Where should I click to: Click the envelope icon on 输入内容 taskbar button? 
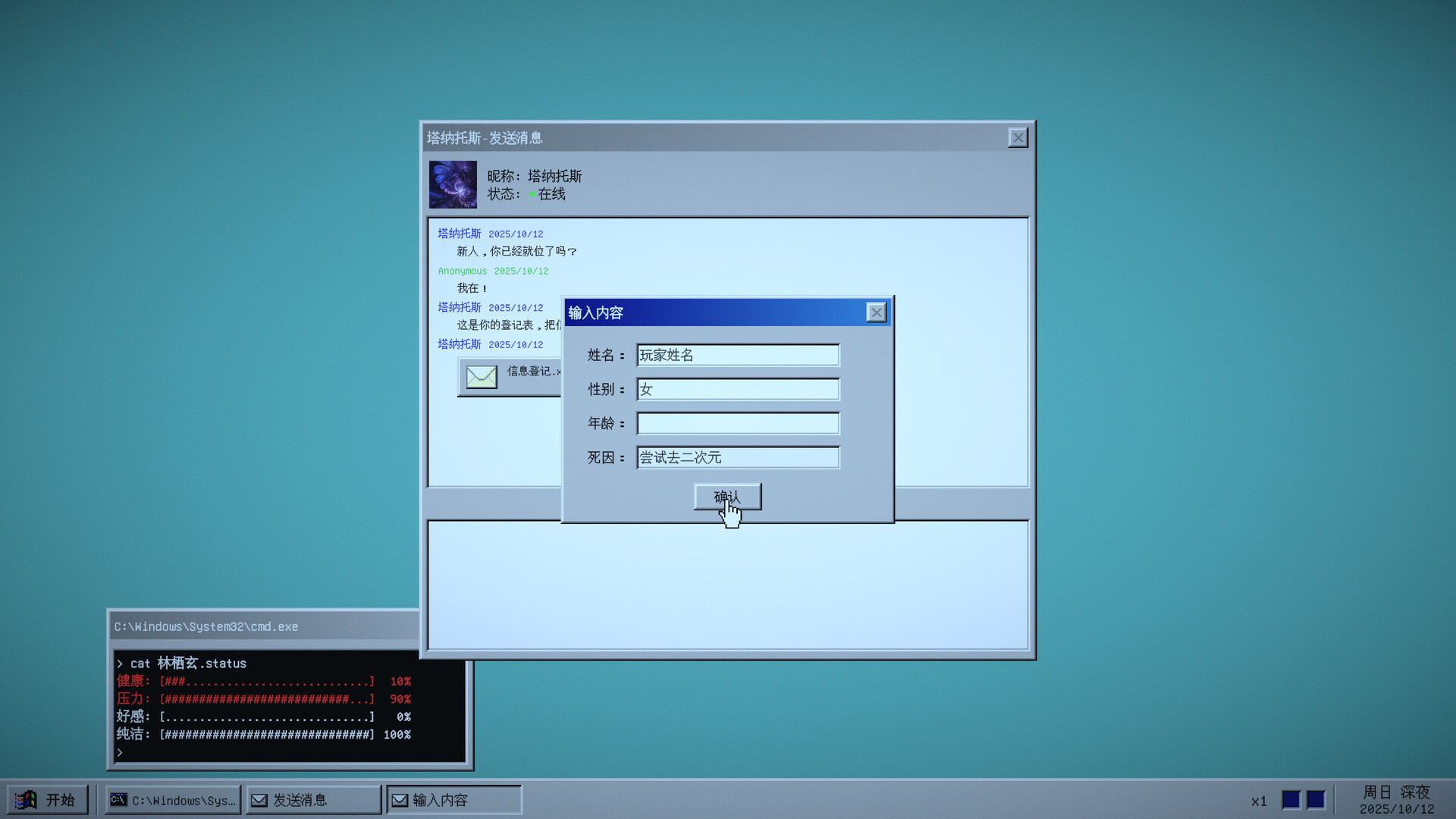pyautogui.click(x=399, y=799)
